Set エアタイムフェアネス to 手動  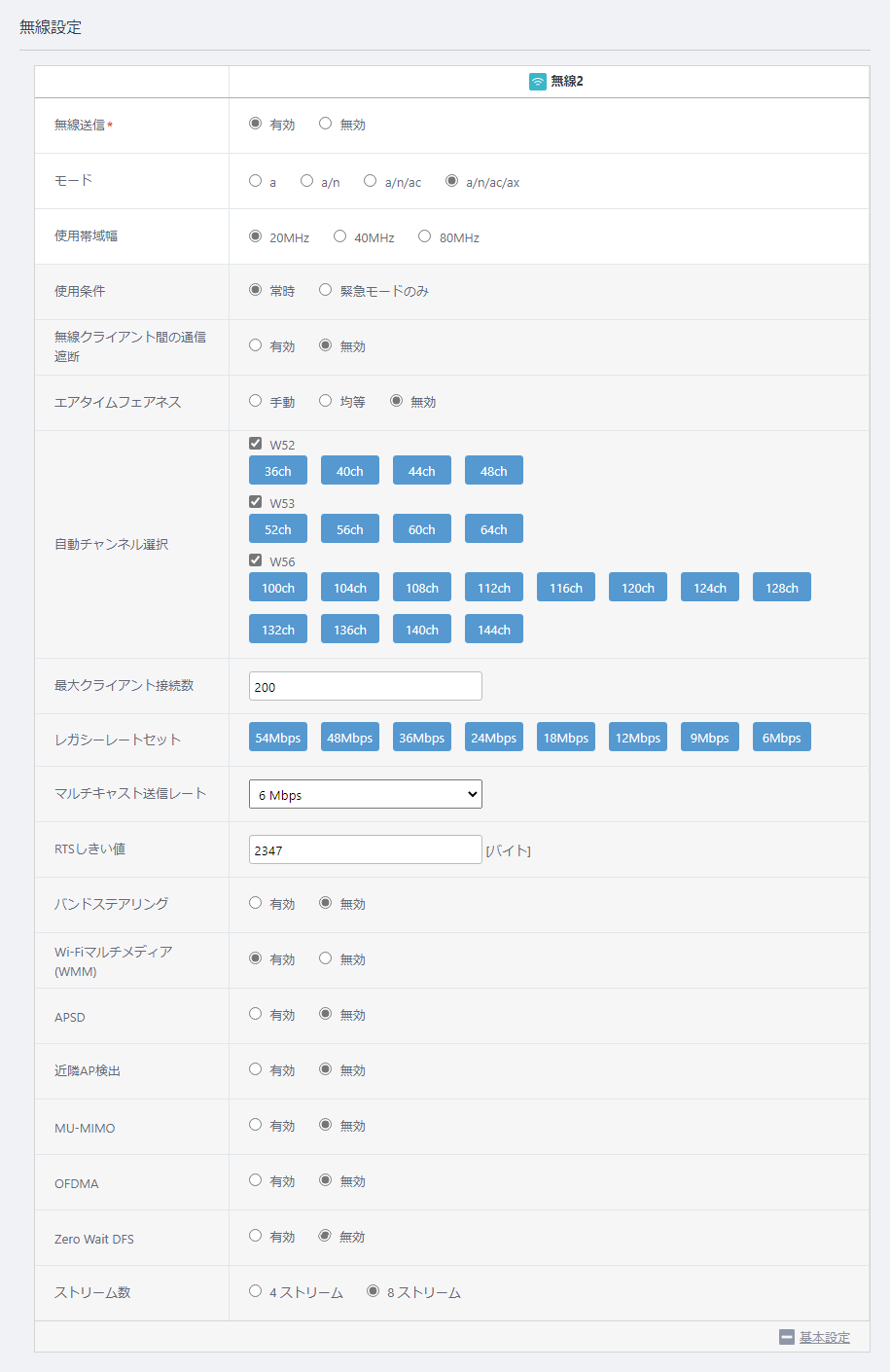[256, 401]
